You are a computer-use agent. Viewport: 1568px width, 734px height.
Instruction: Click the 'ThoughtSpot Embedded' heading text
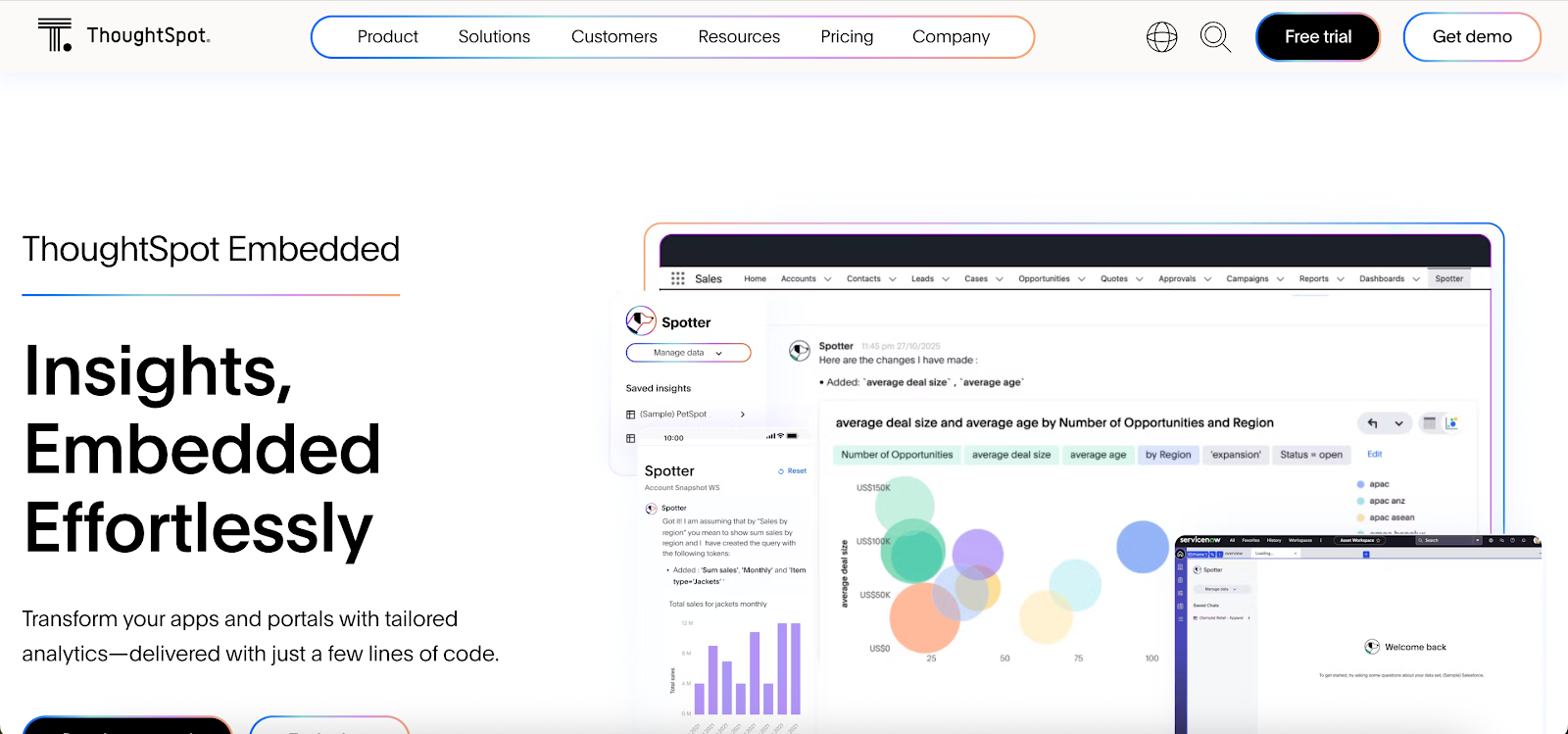tap(211, 250)
